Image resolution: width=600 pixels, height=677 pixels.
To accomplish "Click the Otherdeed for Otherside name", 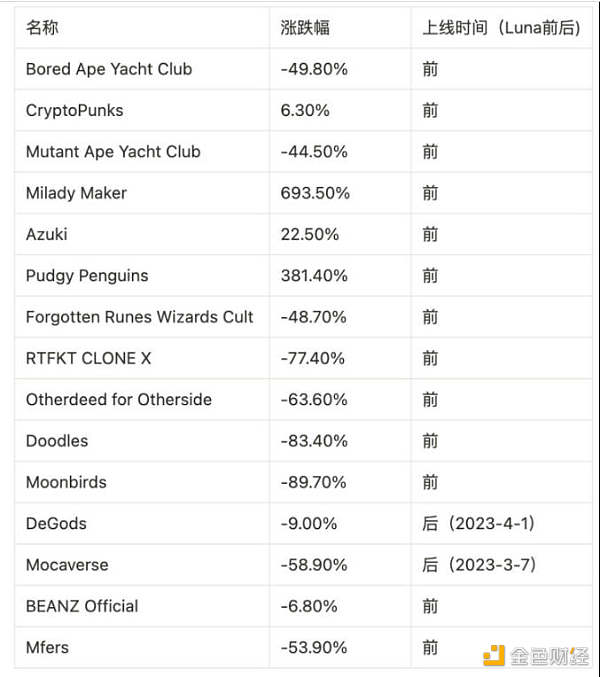I will coord(119,399).
